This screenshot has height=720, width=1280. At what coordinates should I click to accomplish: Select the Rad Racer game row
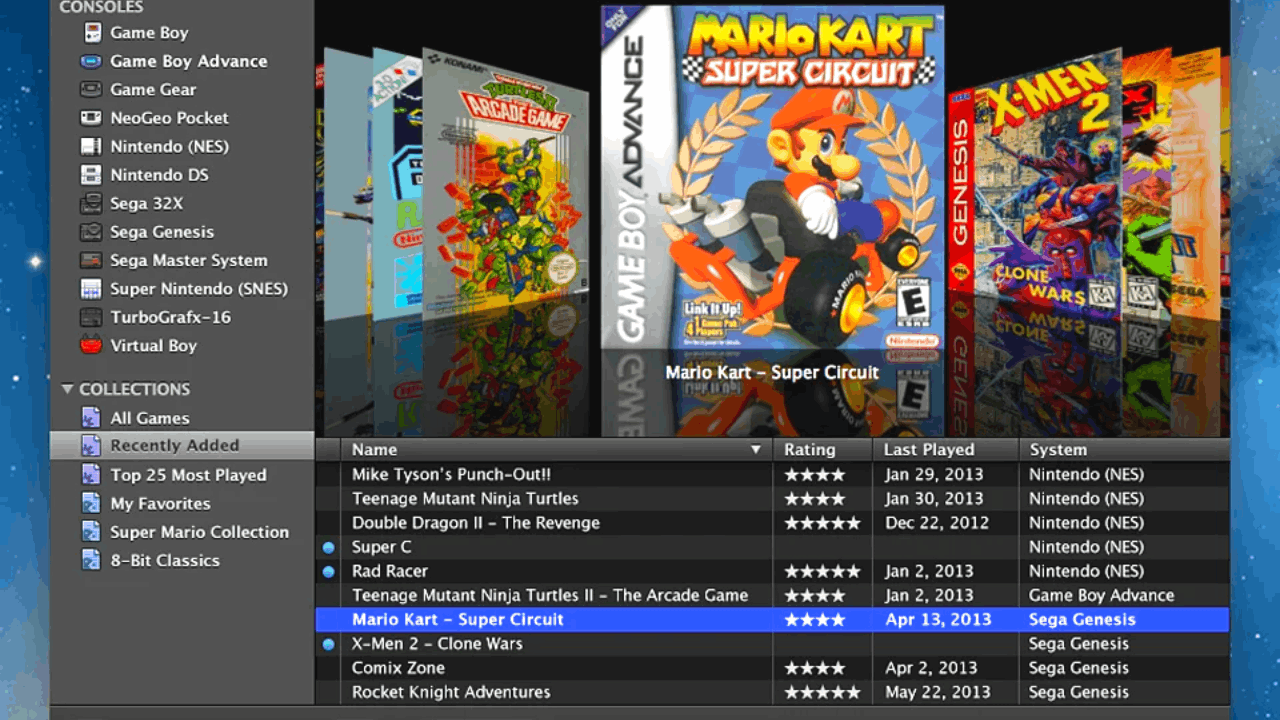772,571
